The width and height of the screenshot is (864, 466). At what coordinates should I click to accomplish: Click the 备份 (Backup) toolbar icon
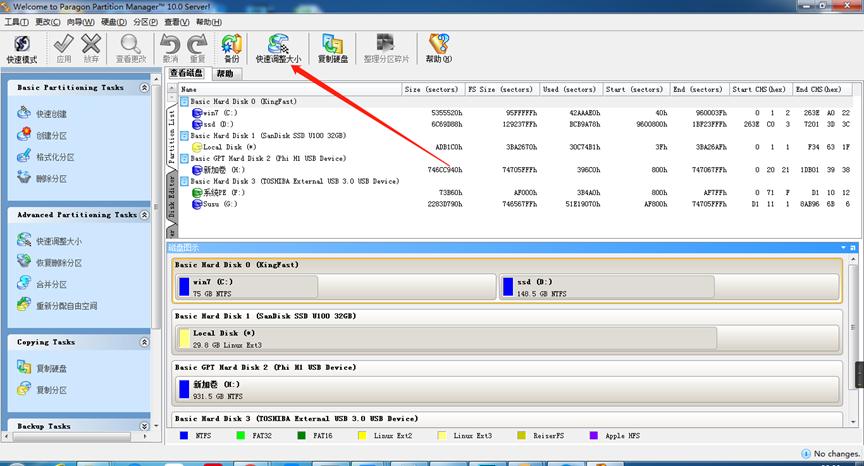coord(231,48)
